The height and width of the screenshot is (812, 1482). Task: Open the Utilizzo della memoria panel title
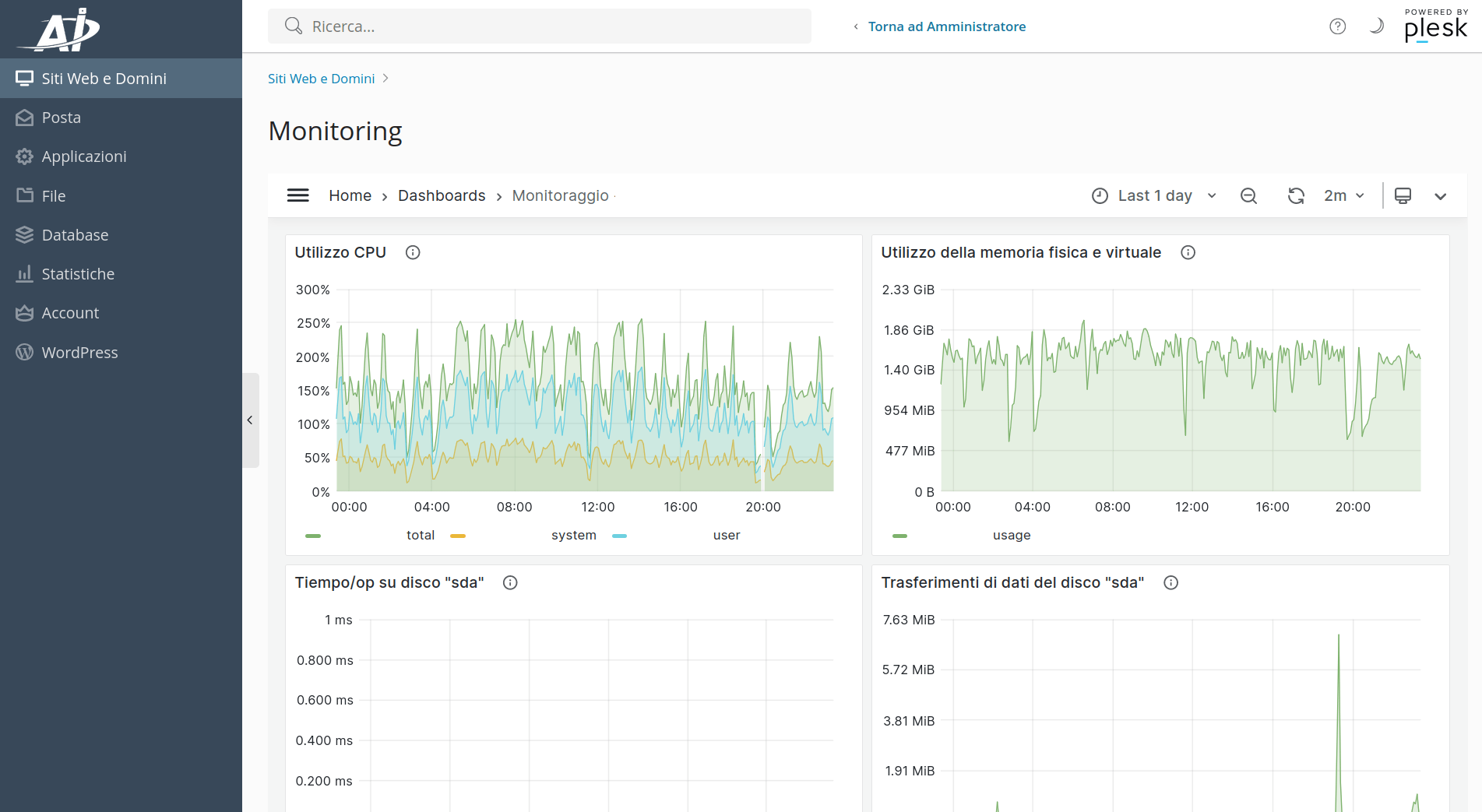pos(1021,252)
